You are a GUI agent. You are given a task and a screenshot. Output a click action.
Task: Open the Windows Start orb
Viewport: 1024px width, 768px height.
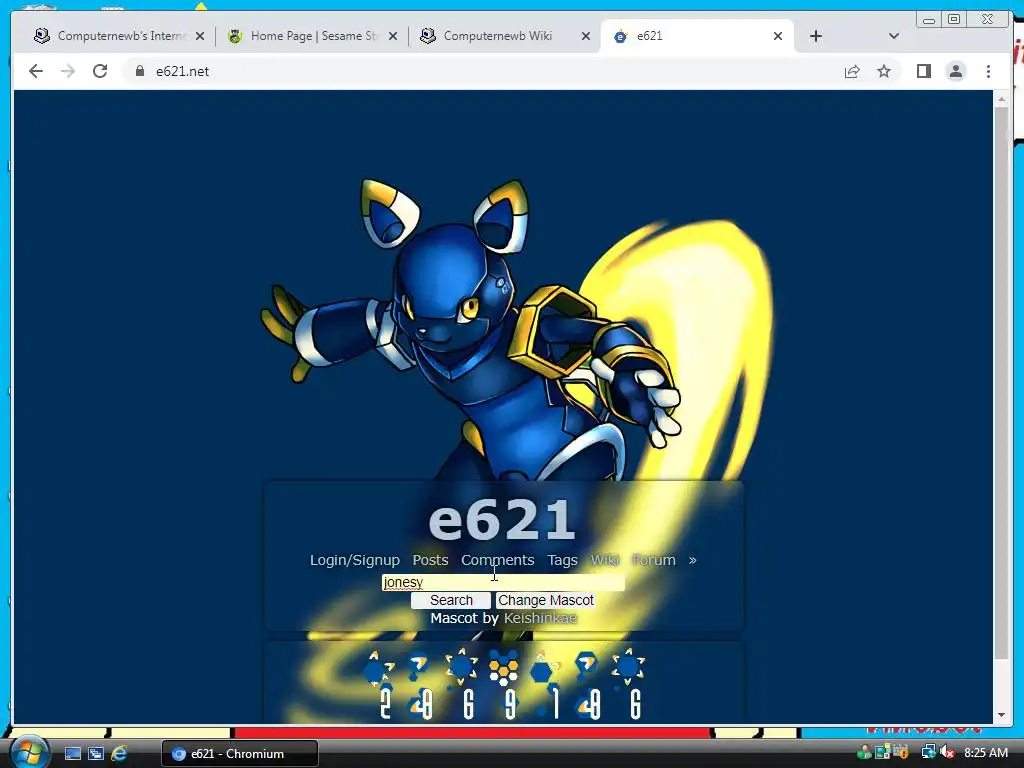pyautogui.click(x=29, y=752)
